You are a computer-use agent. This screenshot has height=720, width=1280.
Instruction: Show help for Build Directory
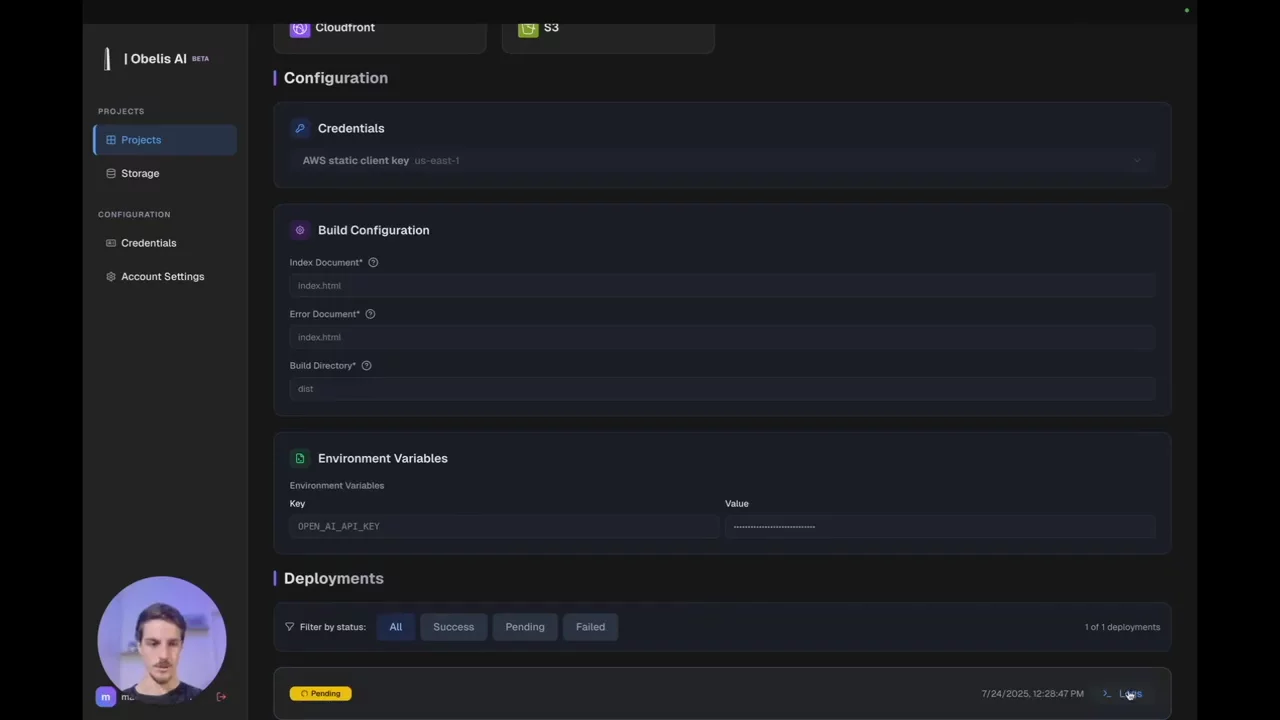[366, 365]
